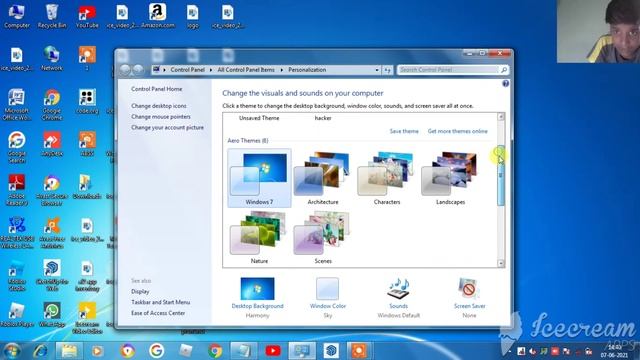Select Recycle Bin desktop icon
The image size is (640, 360).
click(52, 16)
